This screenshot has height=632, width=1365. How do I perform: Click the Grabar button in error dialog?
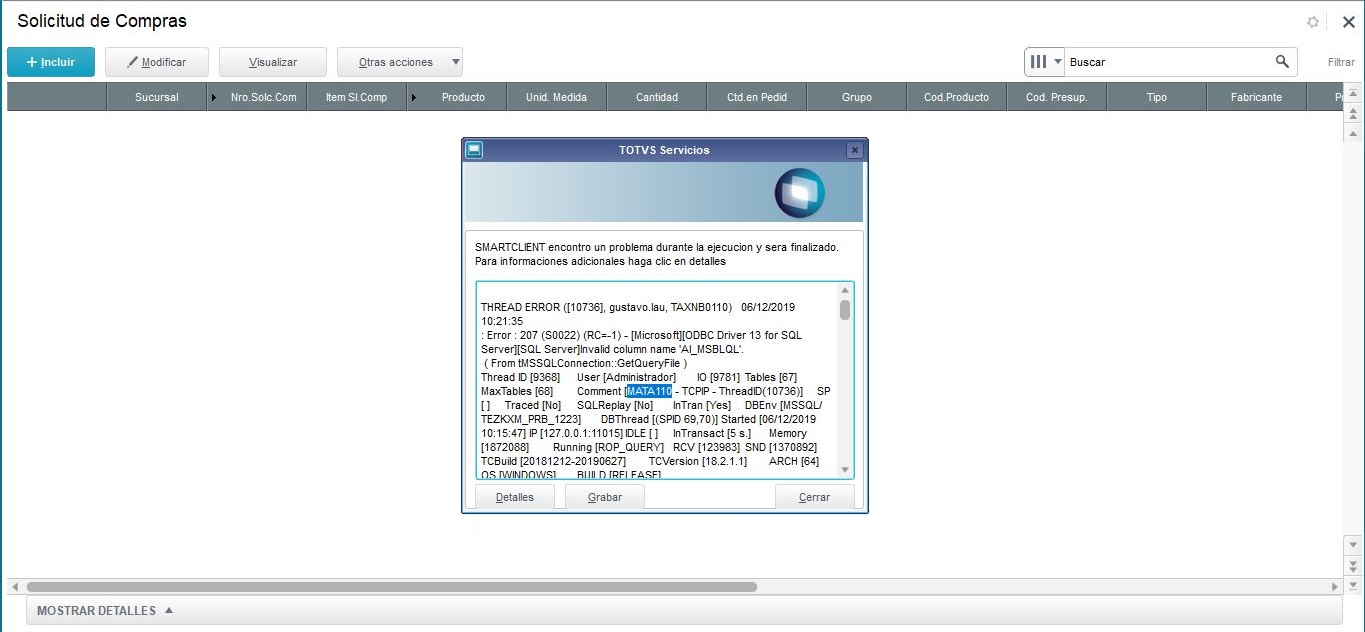click(x=605, y=497)
